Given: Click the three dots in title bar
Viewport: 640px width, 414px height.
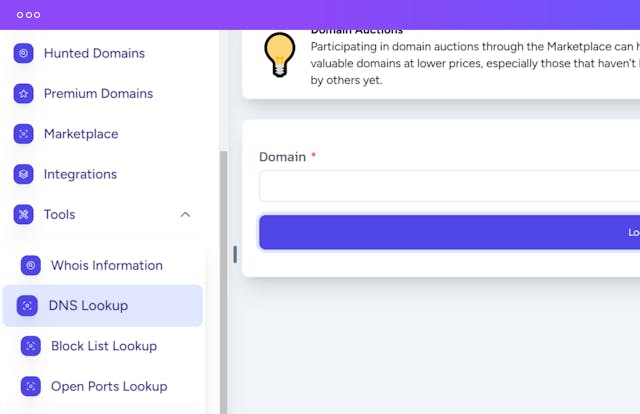Looking at the screenshot, I should (28, 15).
